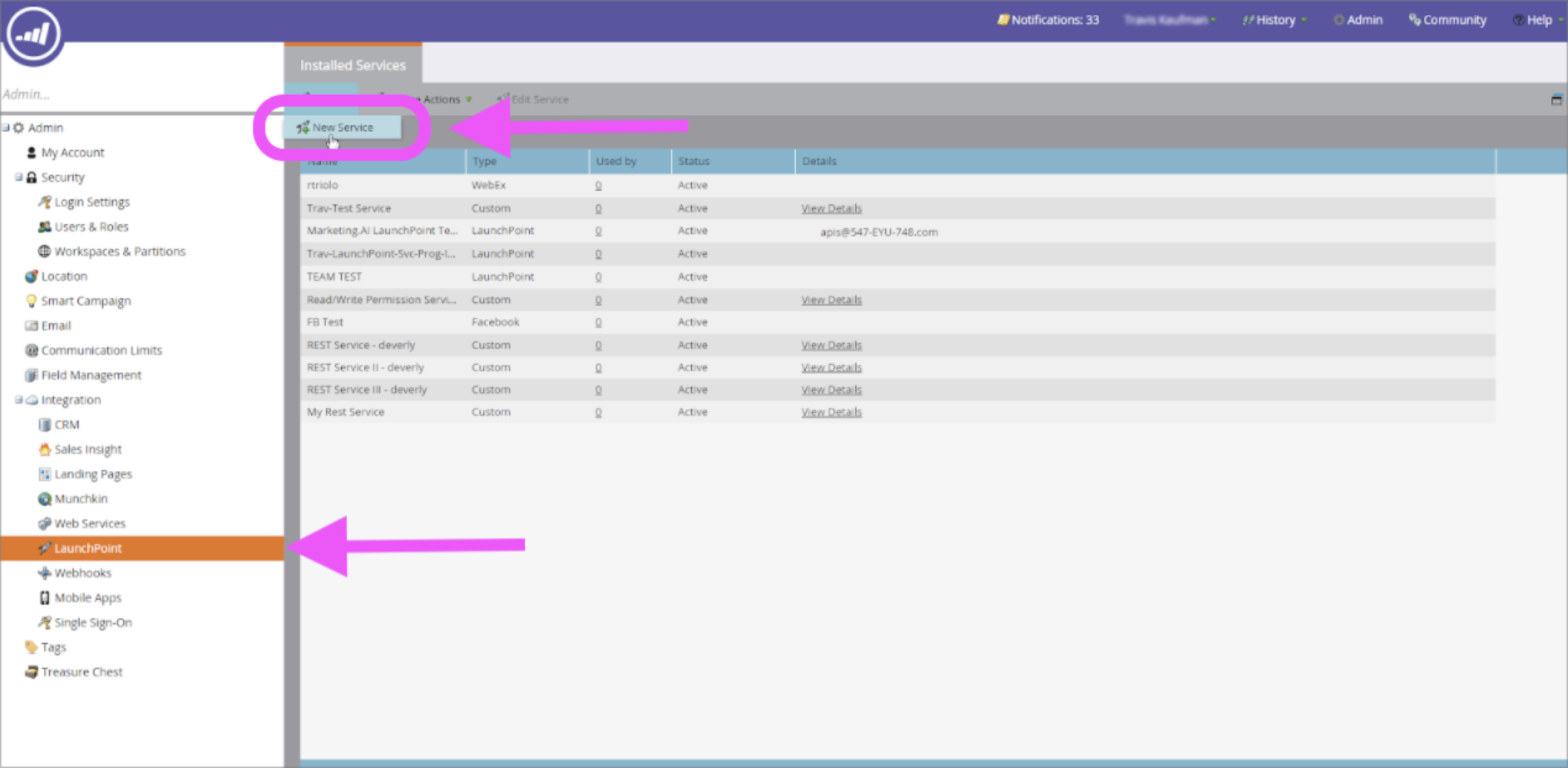The width and height of the screenshot is (1568, 768).
Task: Click the Marketo logo icon
Action: point(33,33)
